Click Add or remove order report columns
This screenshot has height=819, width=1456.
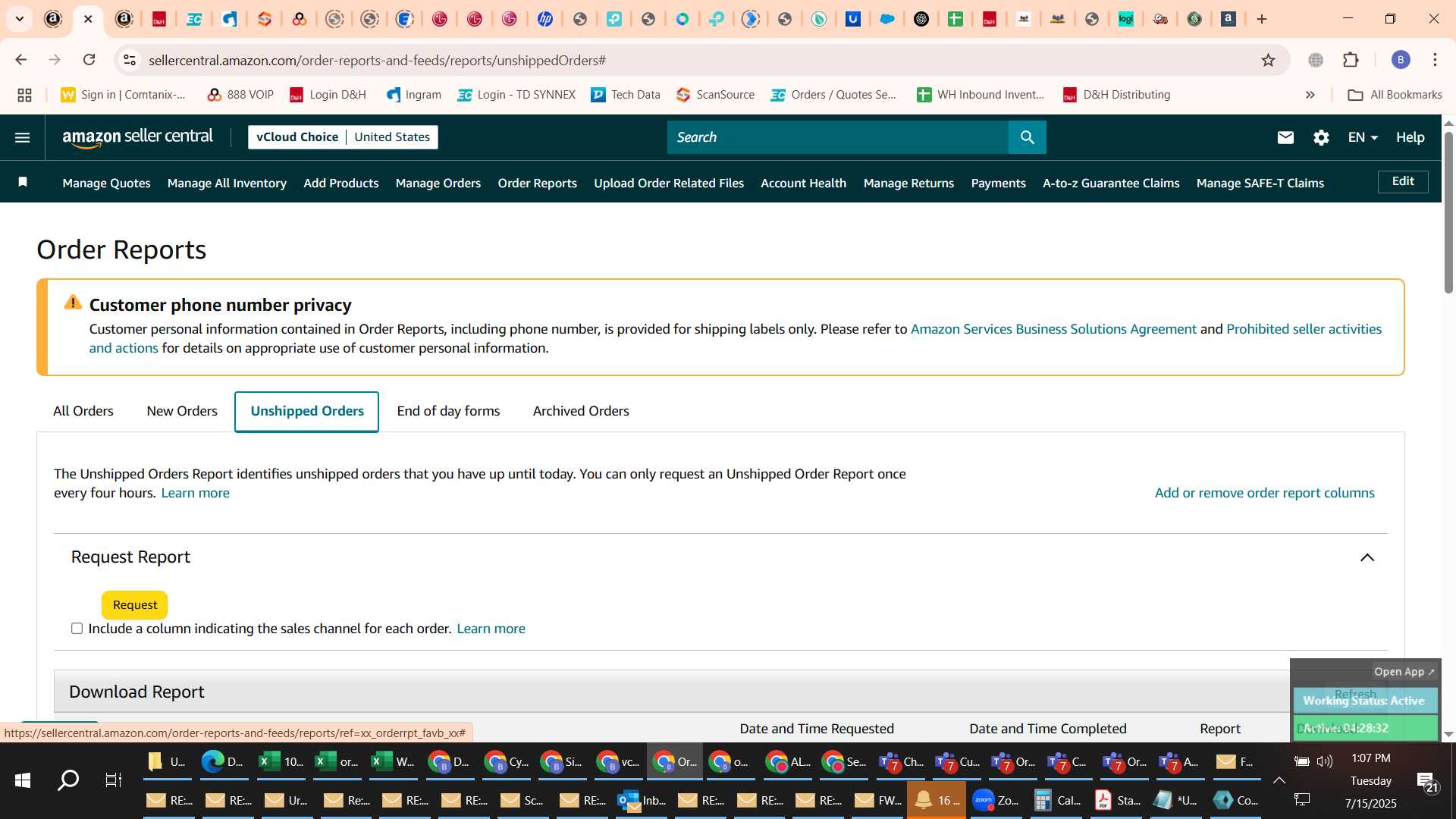(x=1264, y=493)
